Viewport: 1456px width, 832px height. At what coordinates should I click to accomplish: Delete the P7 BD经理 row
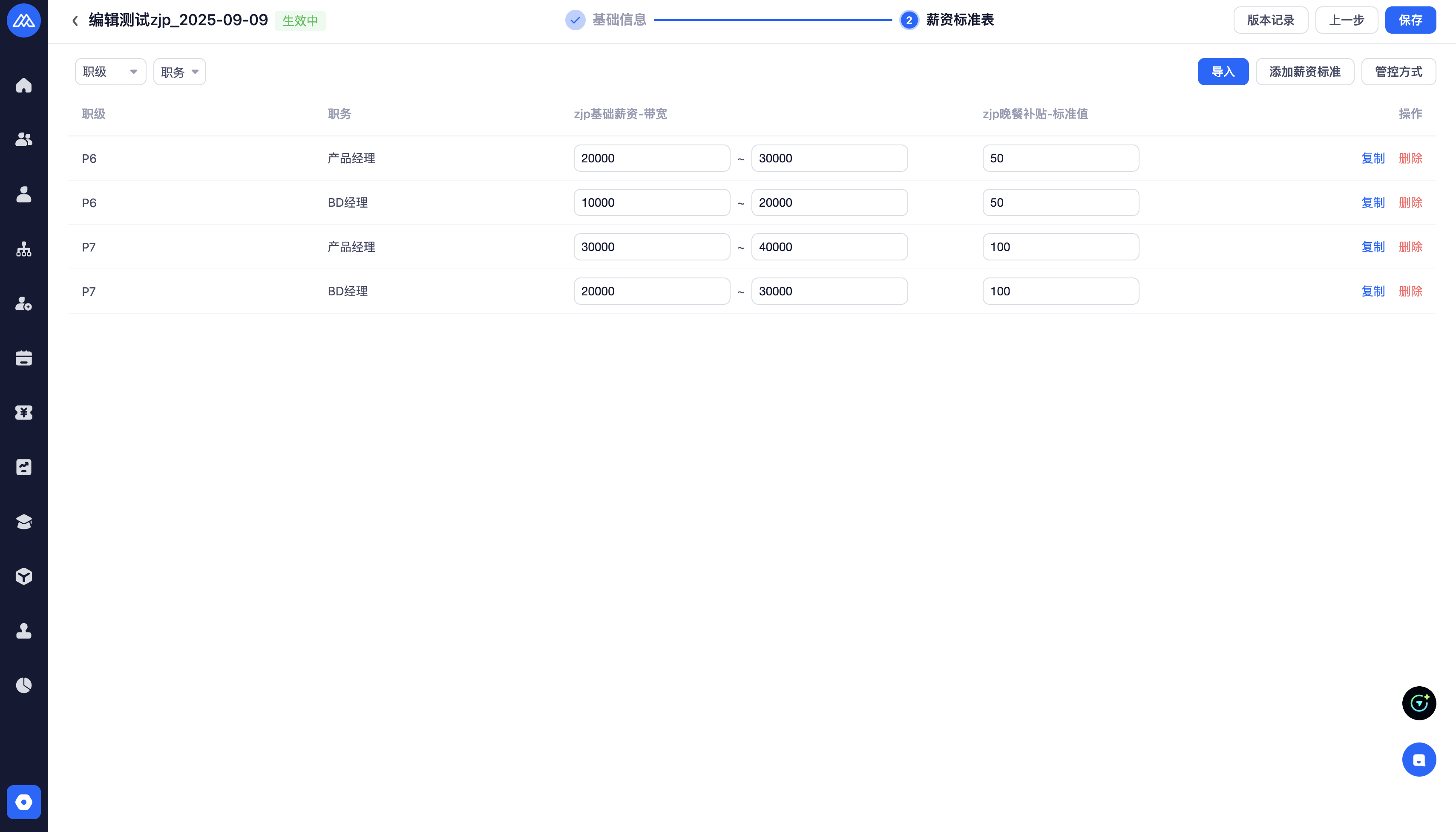click(1410, 292)
